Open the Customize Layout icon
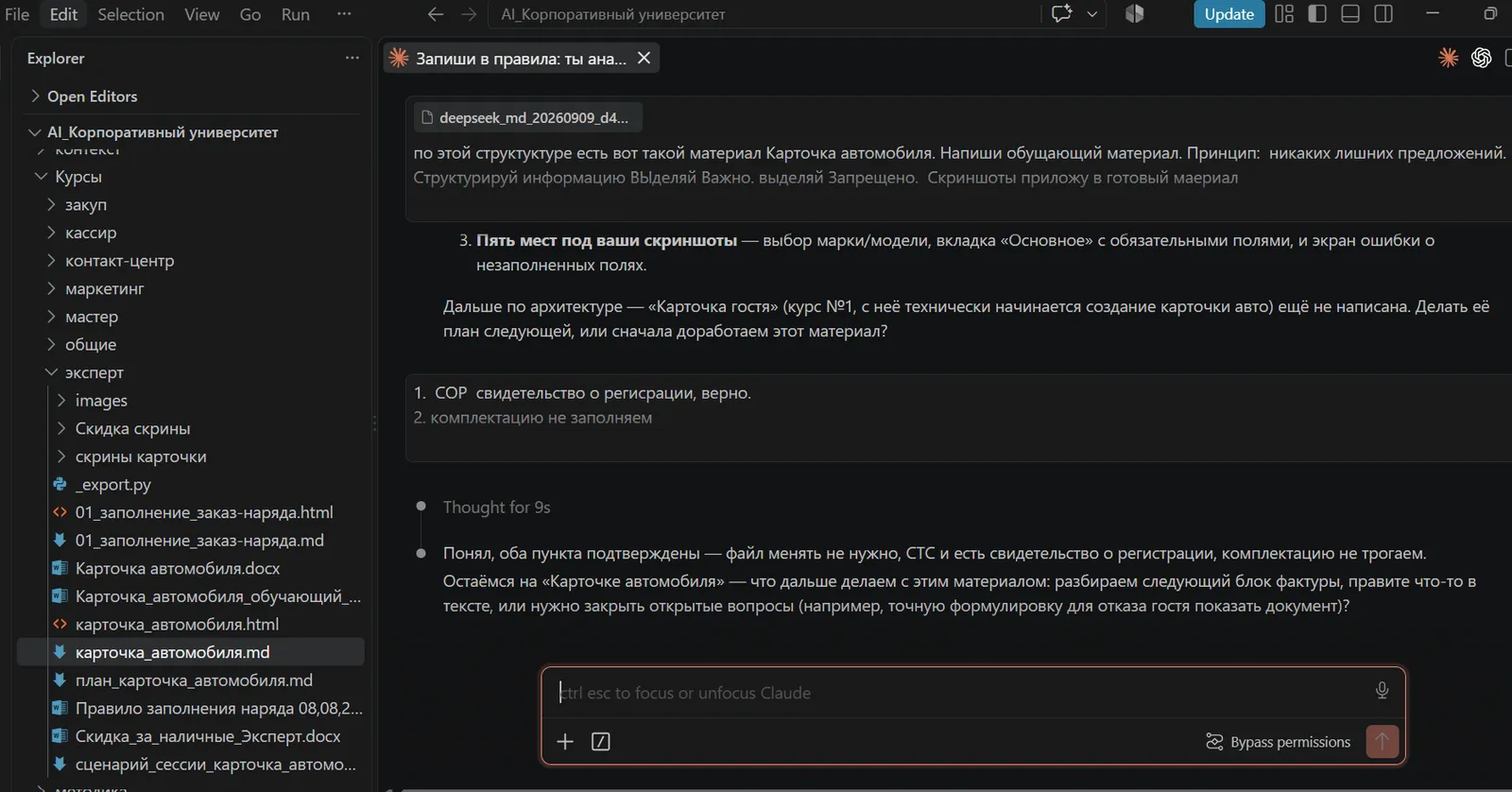 click(1284, 14)
